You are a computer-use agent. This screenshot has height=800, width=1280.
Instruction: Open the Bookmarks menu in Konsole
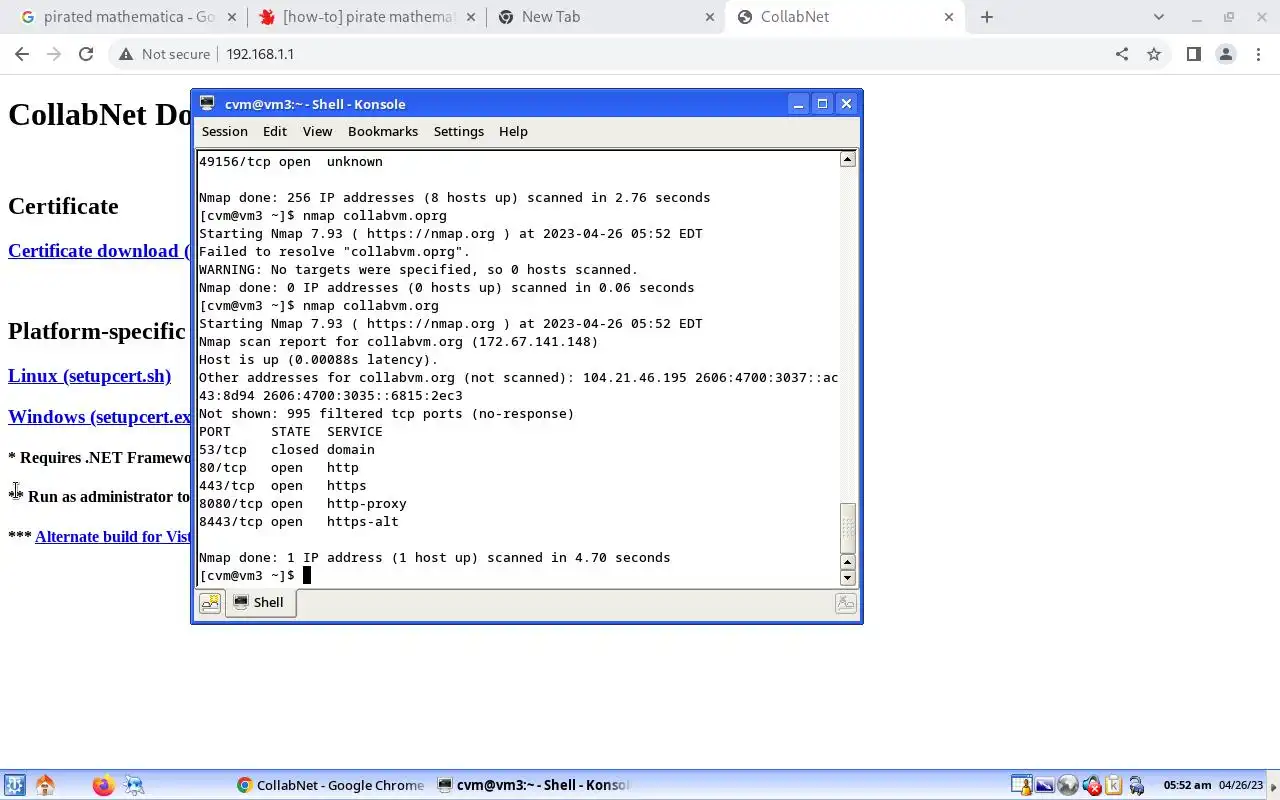[x=383, y=131]
